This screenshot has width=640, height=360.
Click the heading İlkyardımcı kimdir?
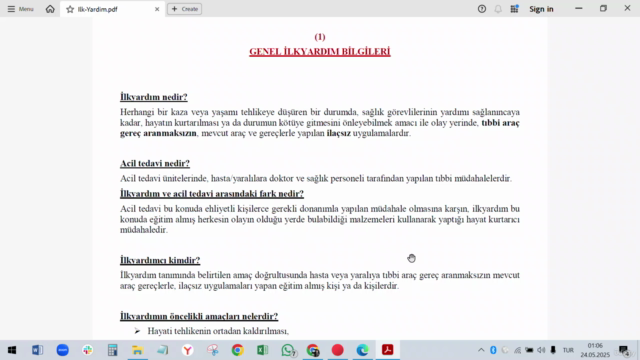click(160, 260)
